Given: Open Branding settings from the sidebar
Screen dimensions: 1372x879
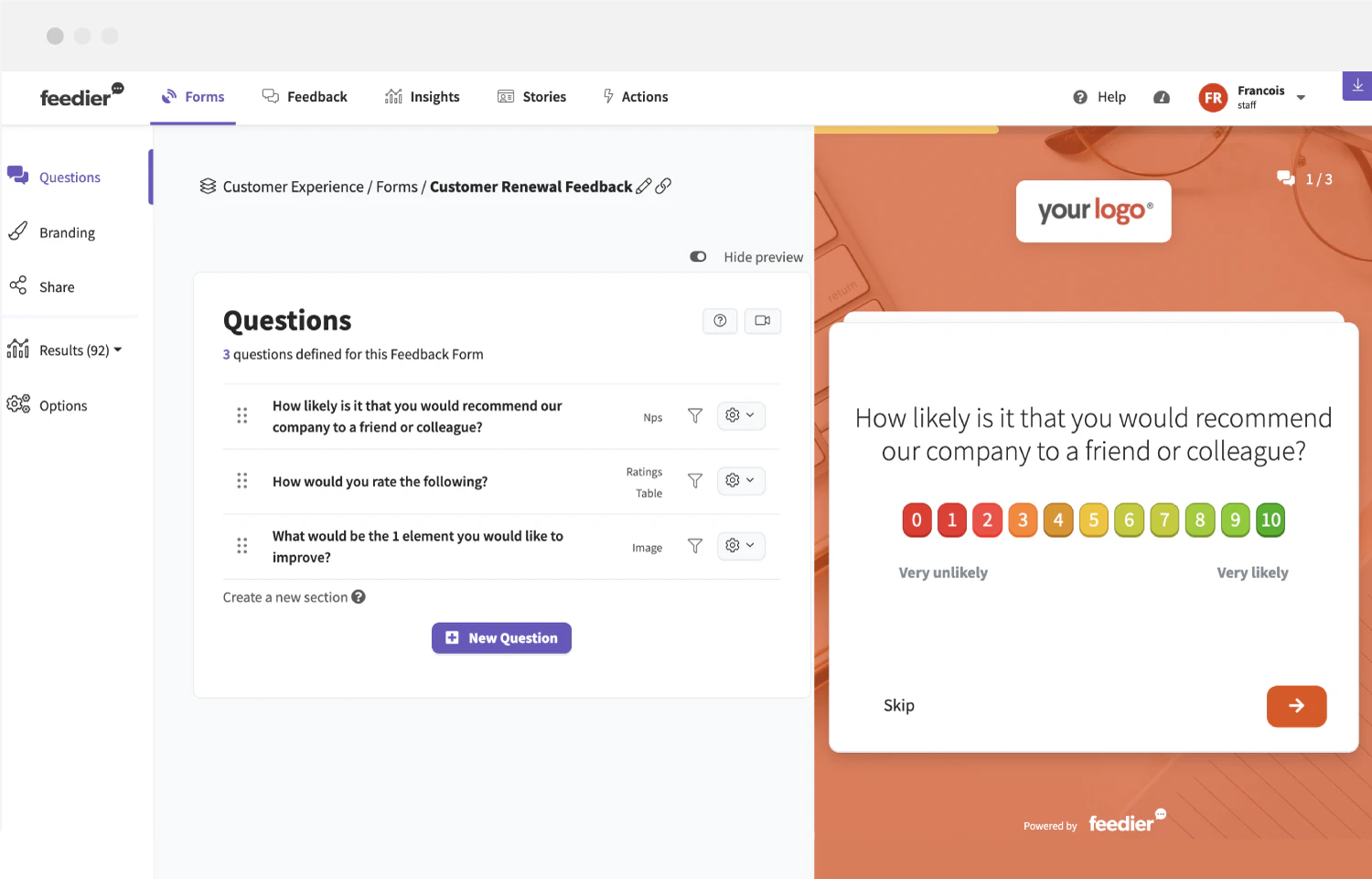Looking at the screenshot, I should pos(66,231).
